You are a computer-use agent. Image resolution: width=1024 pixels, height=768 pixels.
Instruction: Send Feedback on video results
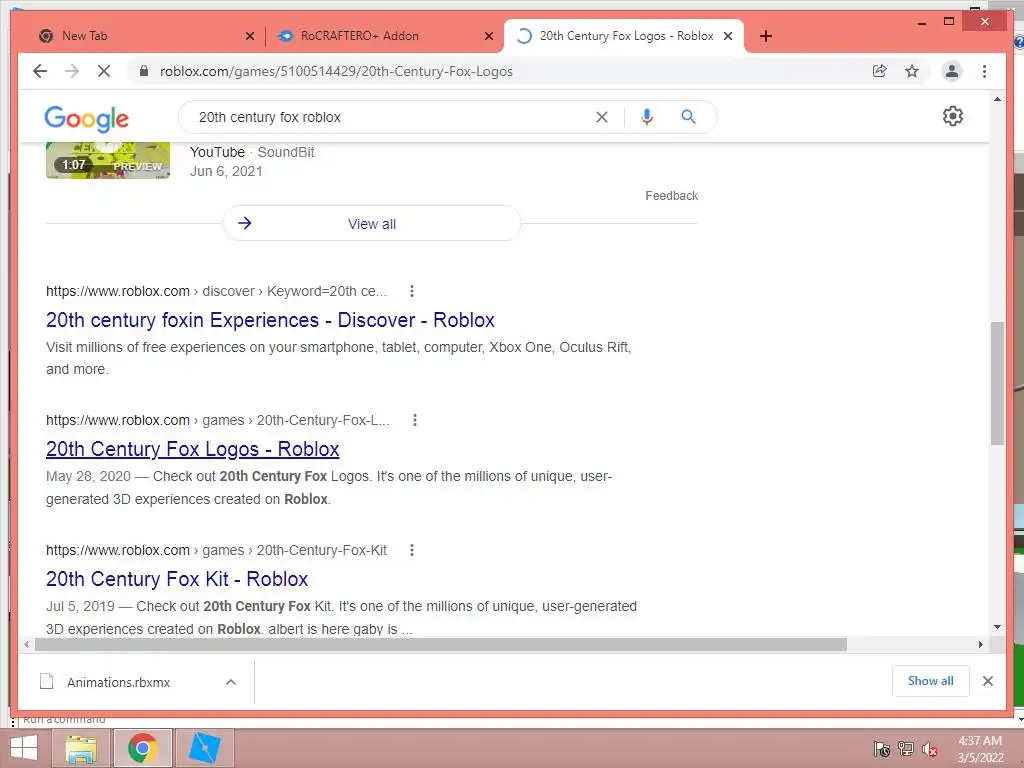[x=671, y=195]
